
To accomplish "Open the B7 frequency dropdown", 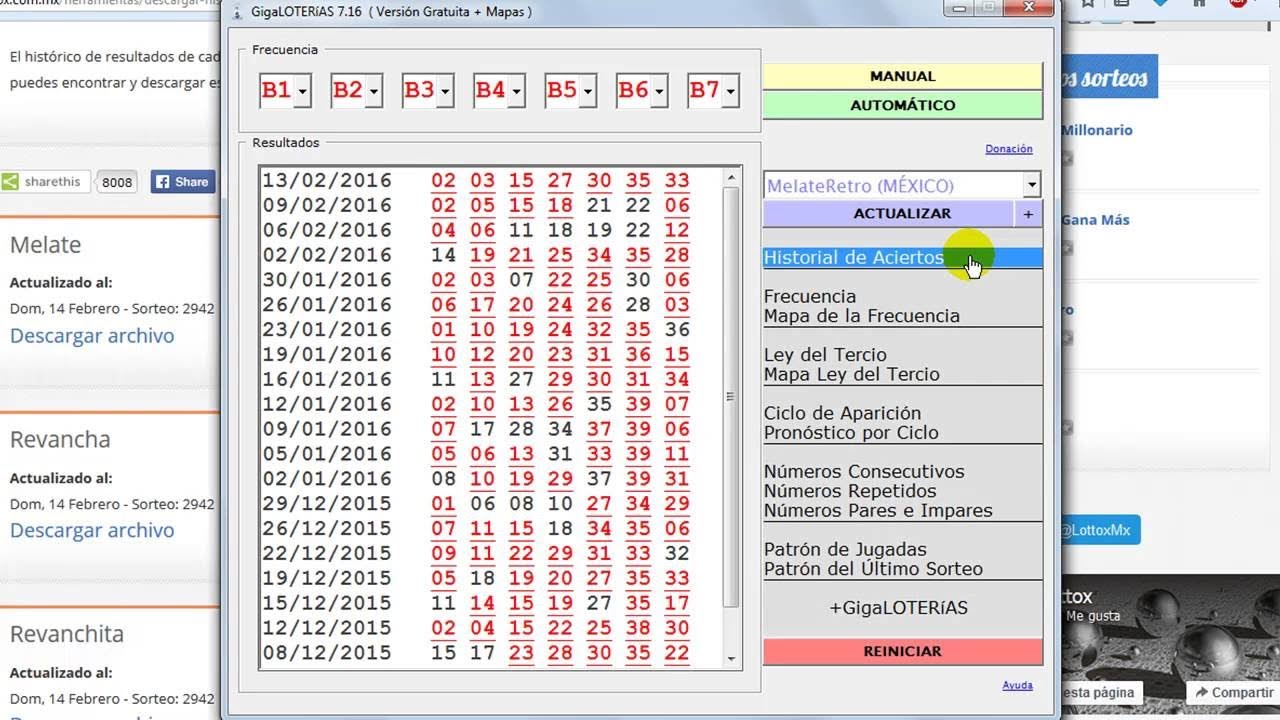I will [731, 91].
